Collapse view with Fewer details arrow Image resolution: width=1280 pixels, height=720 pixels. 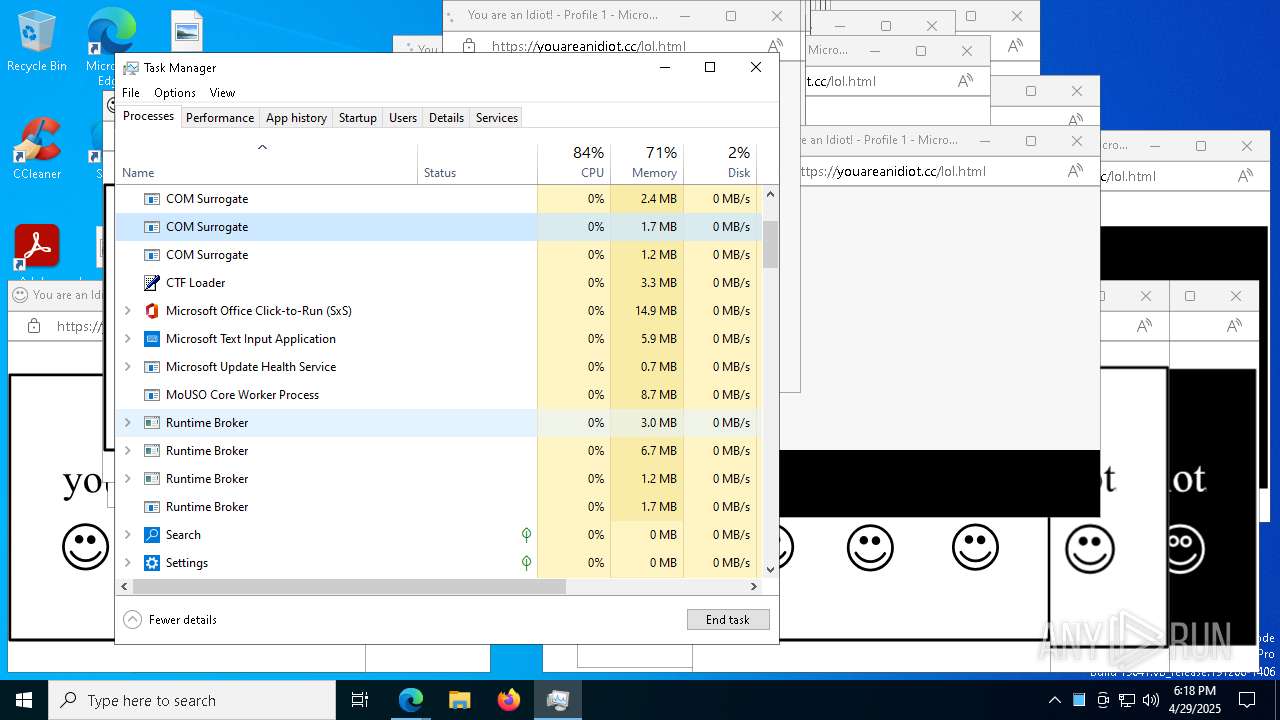tap(132, 620)
